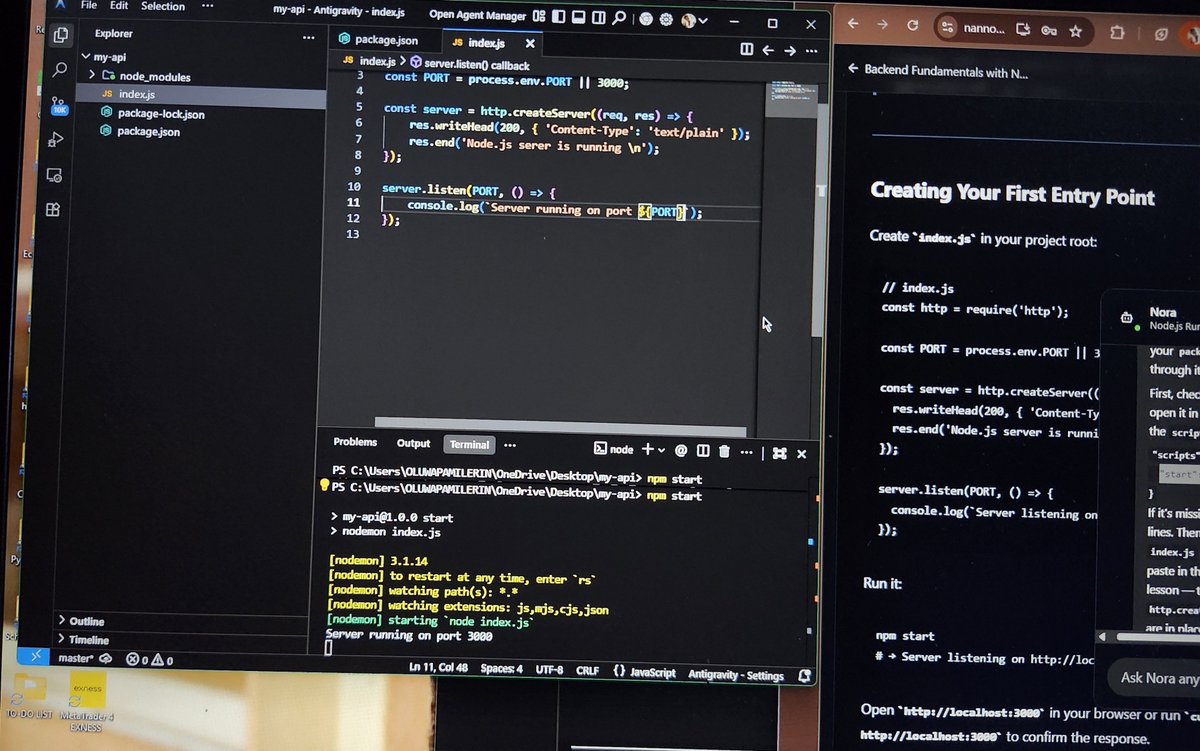Split the terminal
Viewport: 1200px width, 751px height.
(703, 451)
